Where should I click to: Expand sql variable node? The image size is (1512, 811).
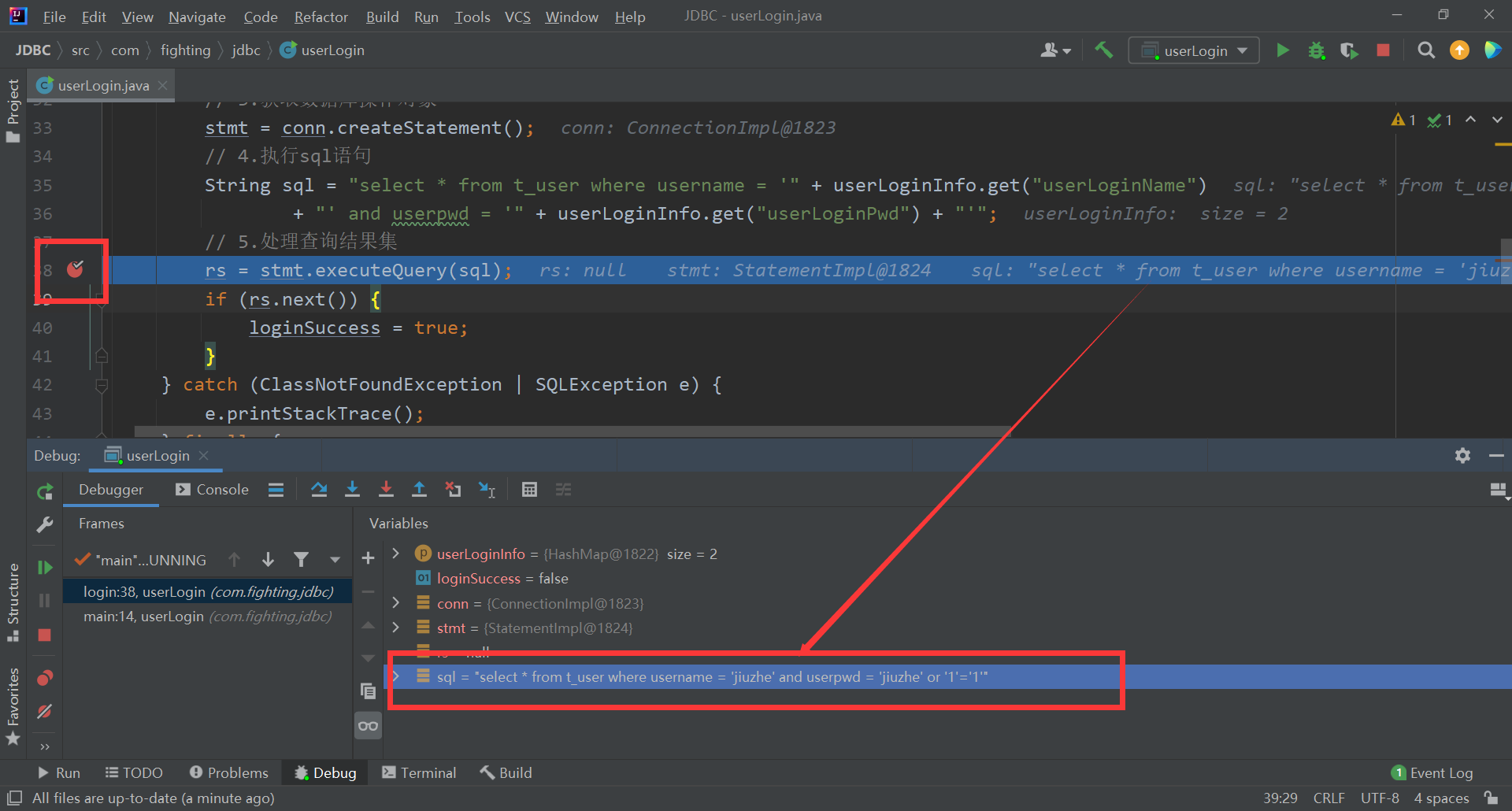[x=396, y=676]
